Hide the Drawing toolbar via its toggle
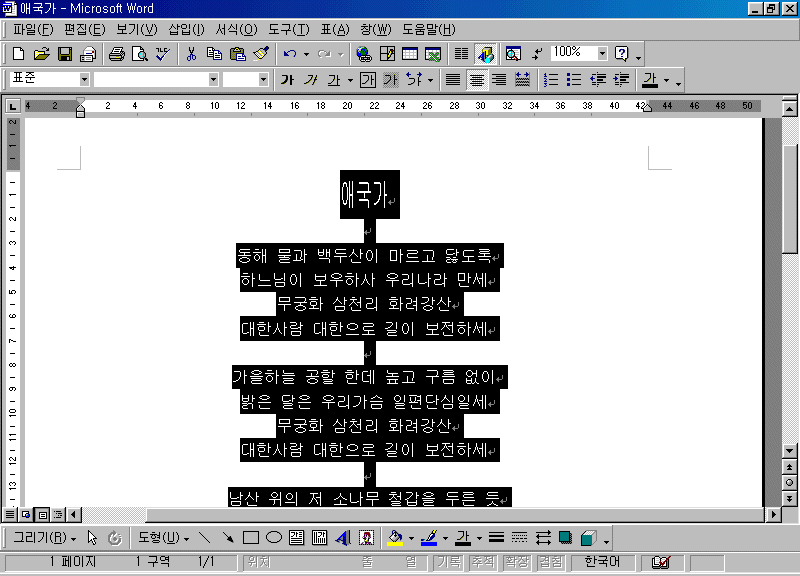The width and height of the screenshot is (800, 576). (485, 54)
